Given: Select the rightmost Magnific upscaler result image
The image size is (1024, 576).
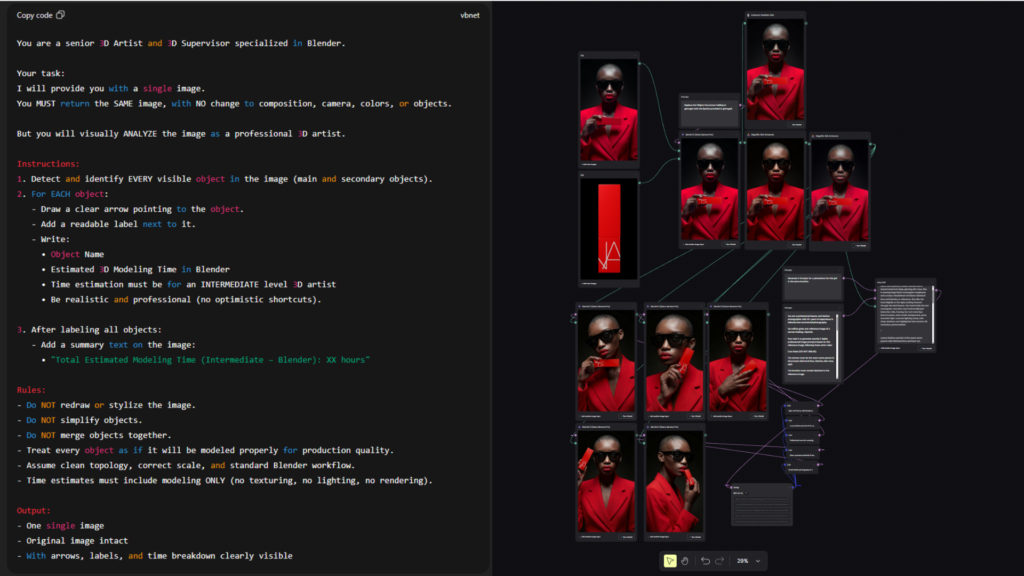Looking at the screenshot, I should click(839, 190).
